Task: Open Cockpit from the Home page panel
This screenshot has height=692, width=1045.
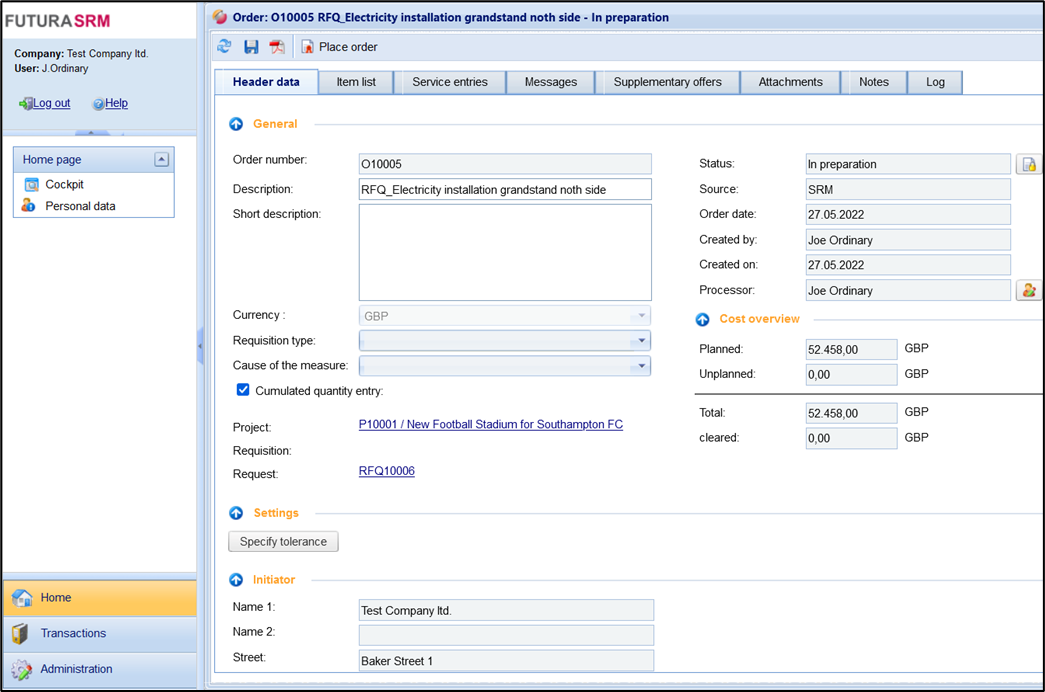Action: pyautogui.click(x=64, y=184)
